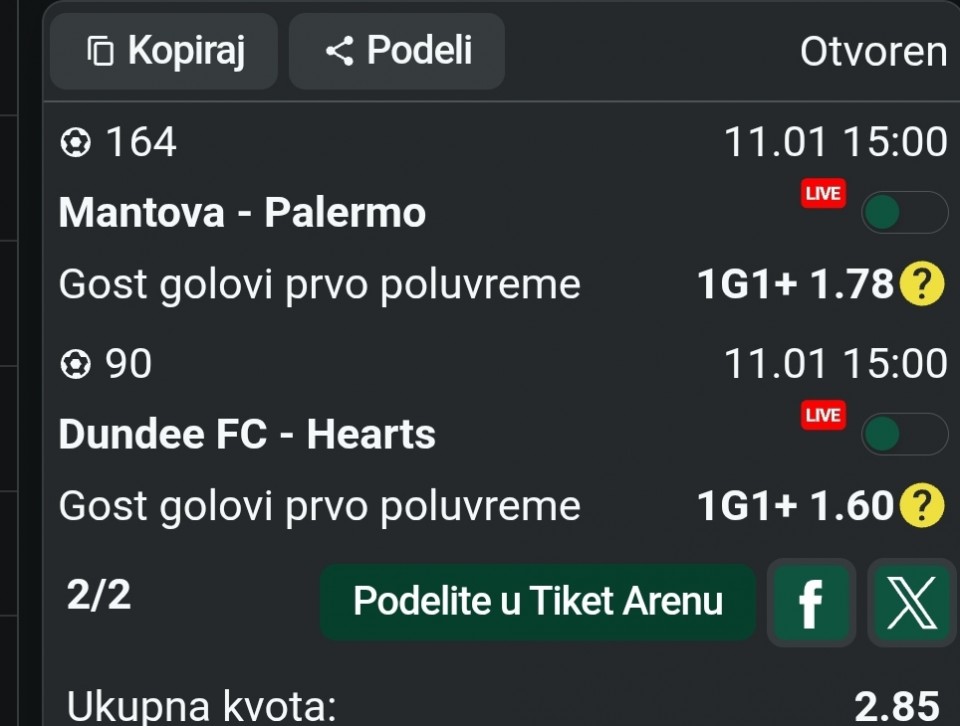Open help icon next to 1.60 odds
The image size is (960, 726).
pos(922,507)
